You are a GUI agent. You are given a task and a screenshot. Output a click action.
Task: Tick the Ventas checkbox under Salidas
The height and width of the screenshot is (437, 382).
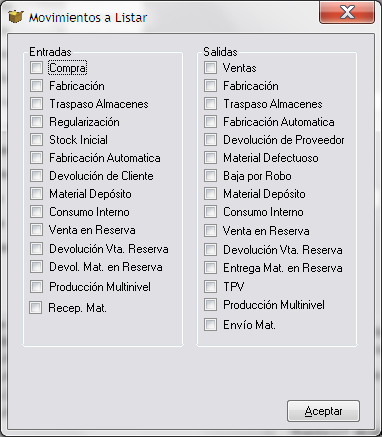[210, 68]
